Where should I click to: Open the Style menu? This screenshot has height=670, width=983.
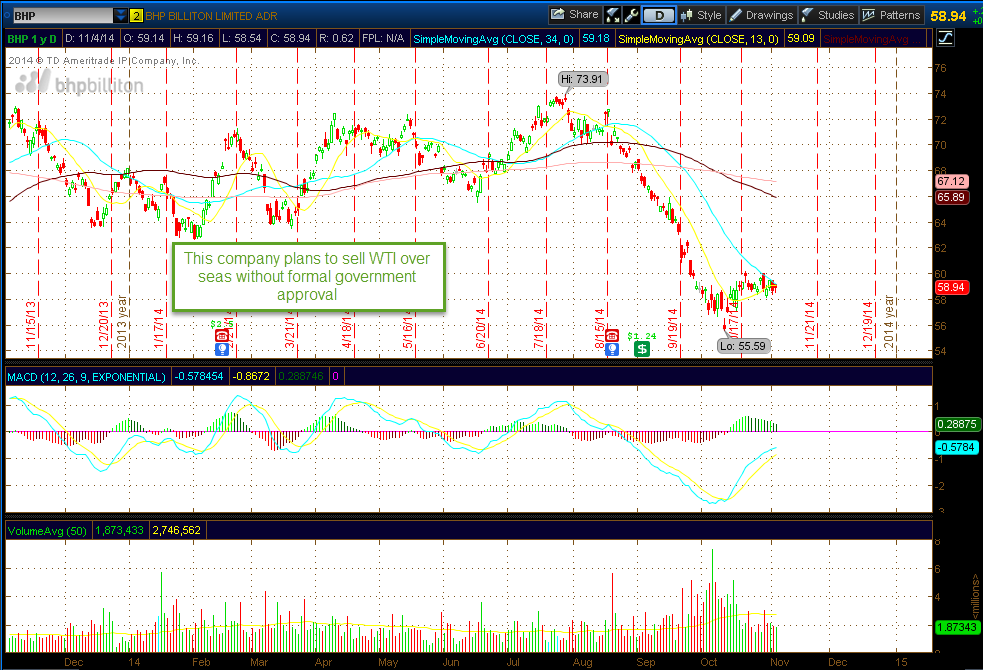click(701, 15)
